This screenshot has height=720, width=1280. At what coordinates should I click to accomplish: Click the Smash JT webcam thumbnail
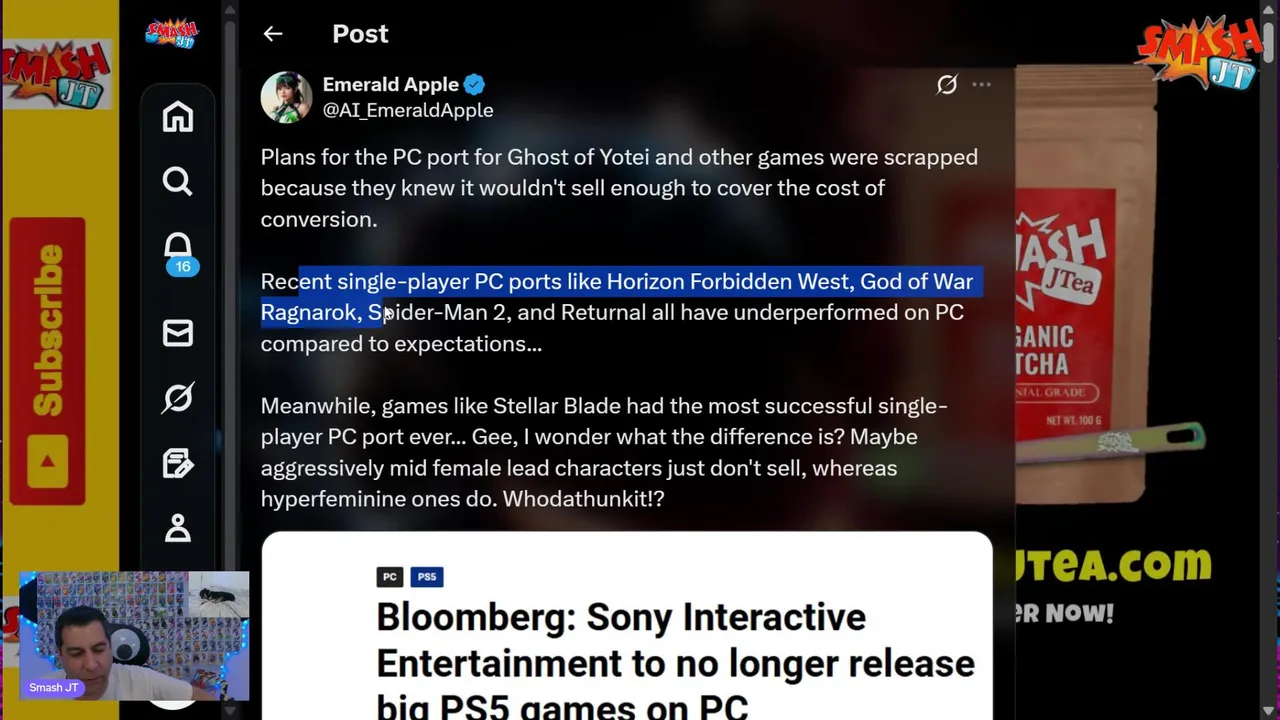point(134,636)
